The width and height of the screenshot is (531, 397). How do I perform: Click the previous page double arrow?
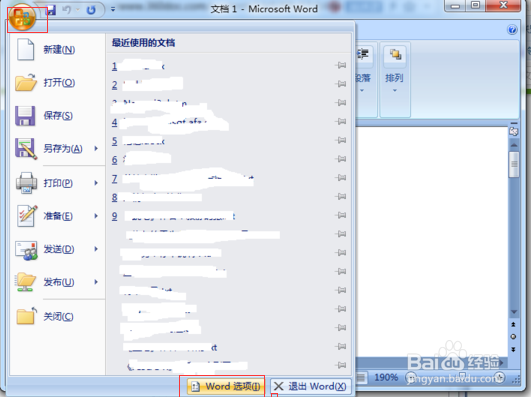click(513, 325)
